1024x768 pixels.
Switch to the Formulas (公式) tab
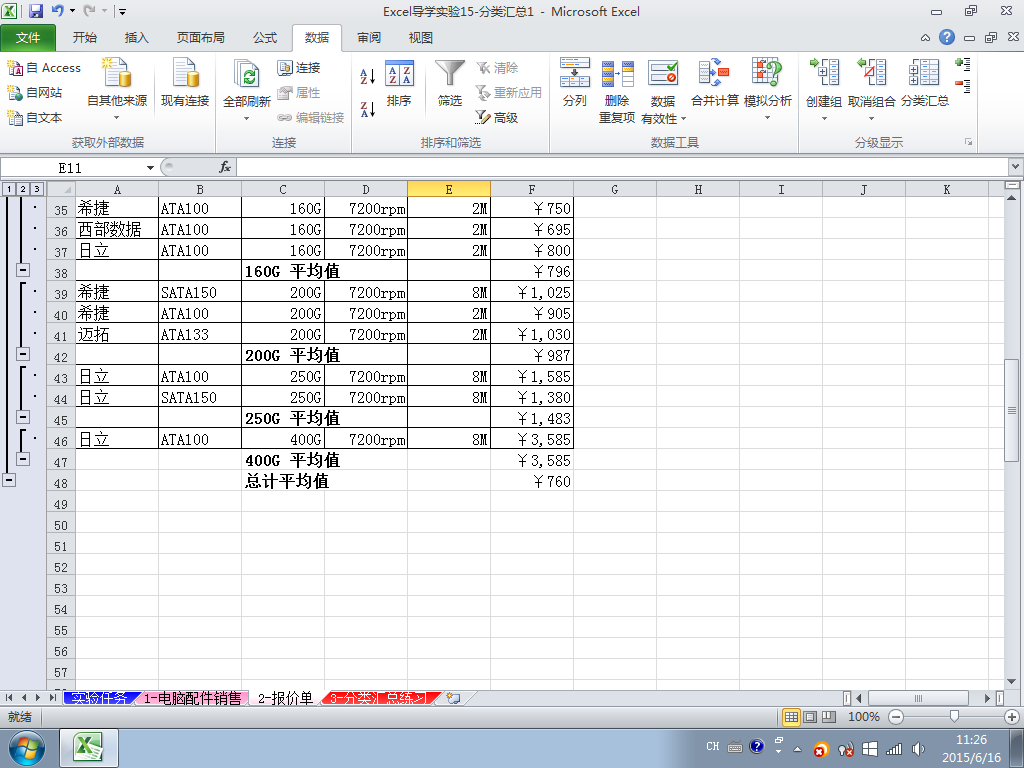pyautogui.click(x=264, y=38)
